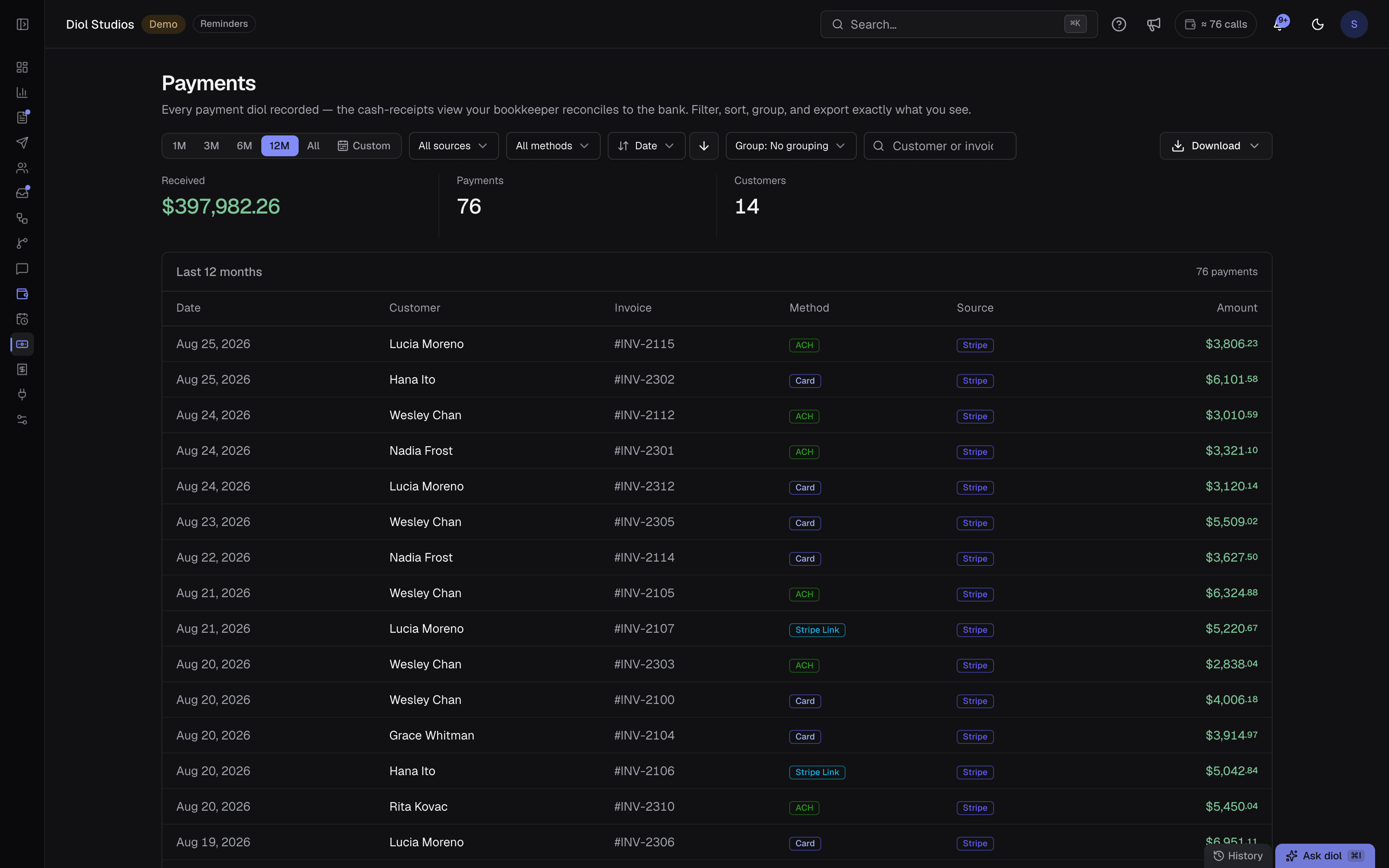Open the notifications bell with 9+ badge
The width and height of the screenshot is (1389, 868).
1280,24
